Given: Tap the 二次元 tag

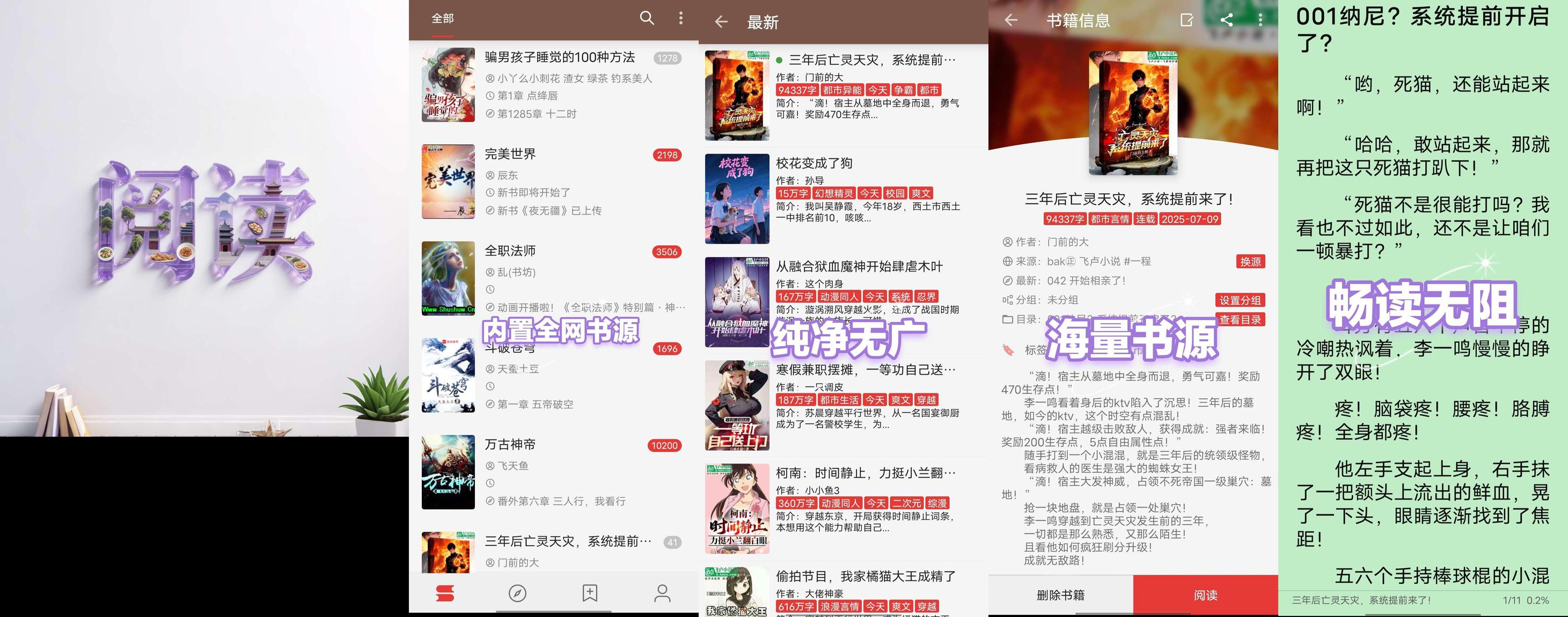Looking at the screenshot, I should pos(906,503).
